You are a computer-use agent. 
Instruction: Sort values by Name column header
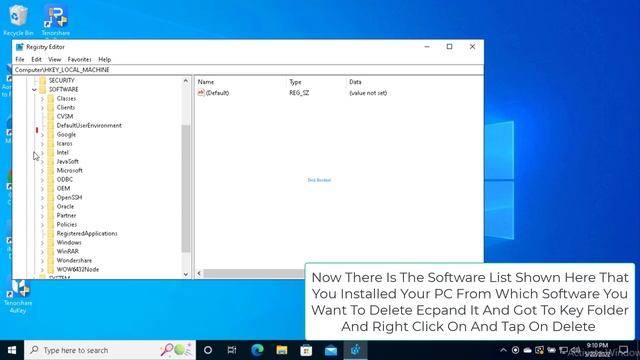coord(206,82)
